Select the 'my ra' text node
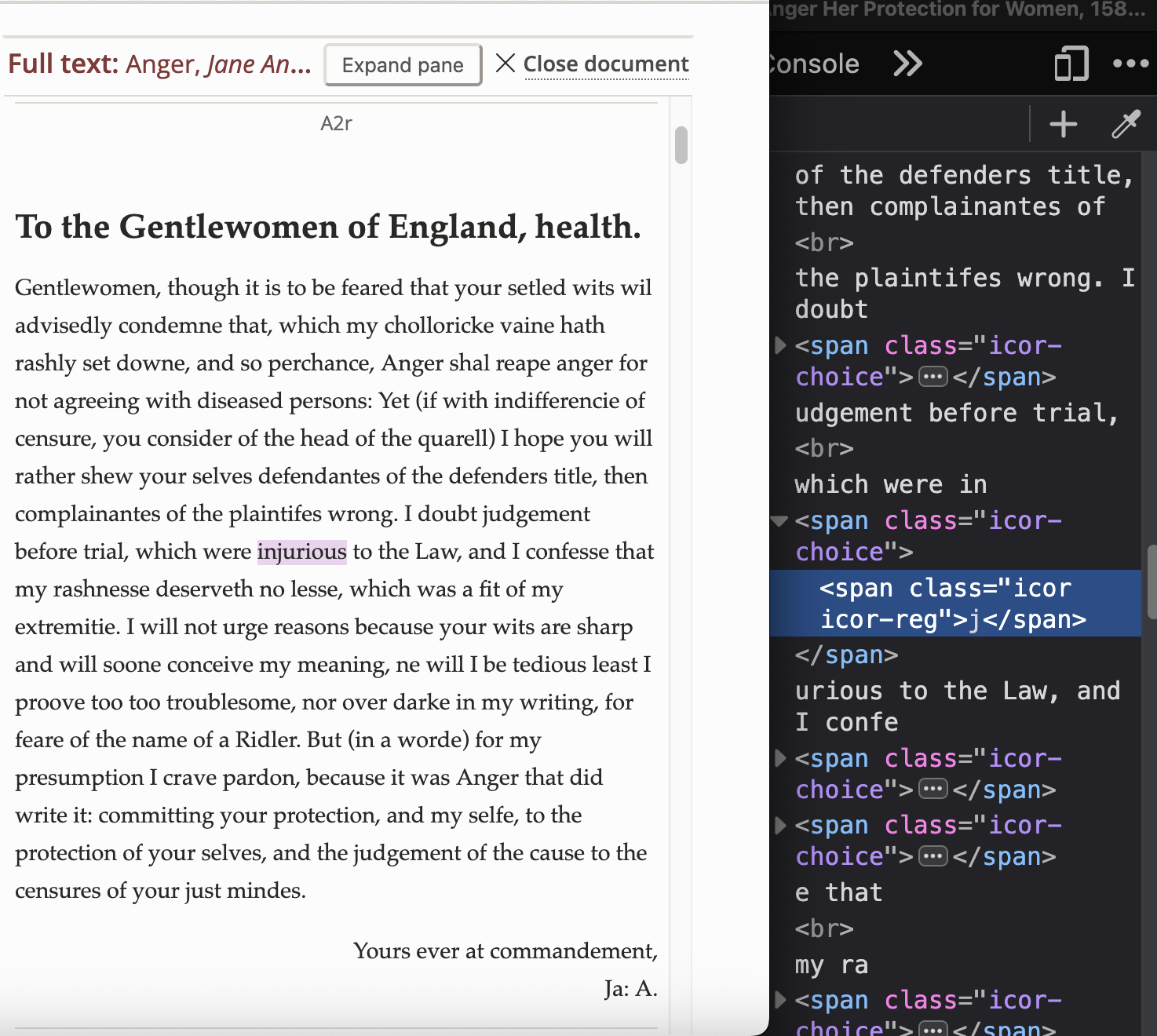This screenshot has height=1036, width=1157. click(x=831, y=965)
